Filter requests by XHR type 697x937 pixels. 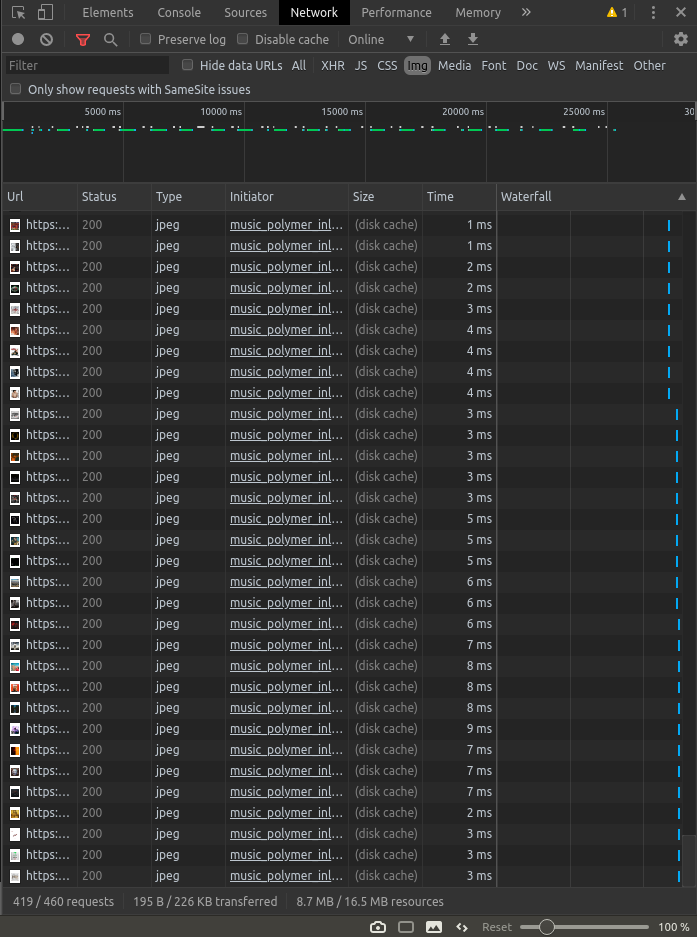(x=332, y=66)
